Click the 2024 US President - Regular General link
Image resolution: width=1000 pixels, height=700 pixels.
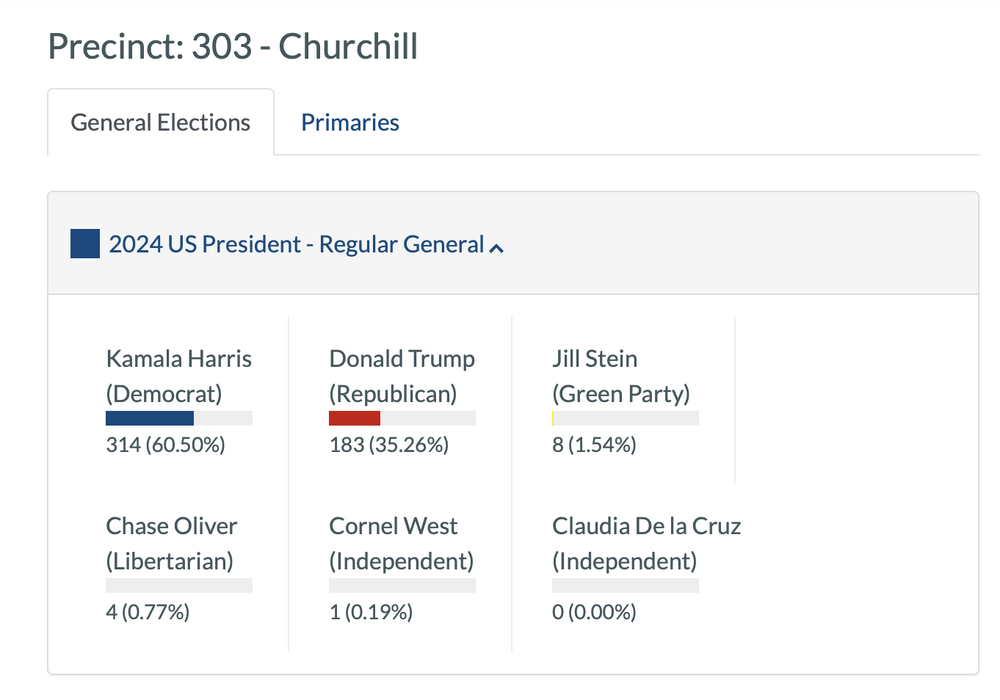tap(296, 244)
